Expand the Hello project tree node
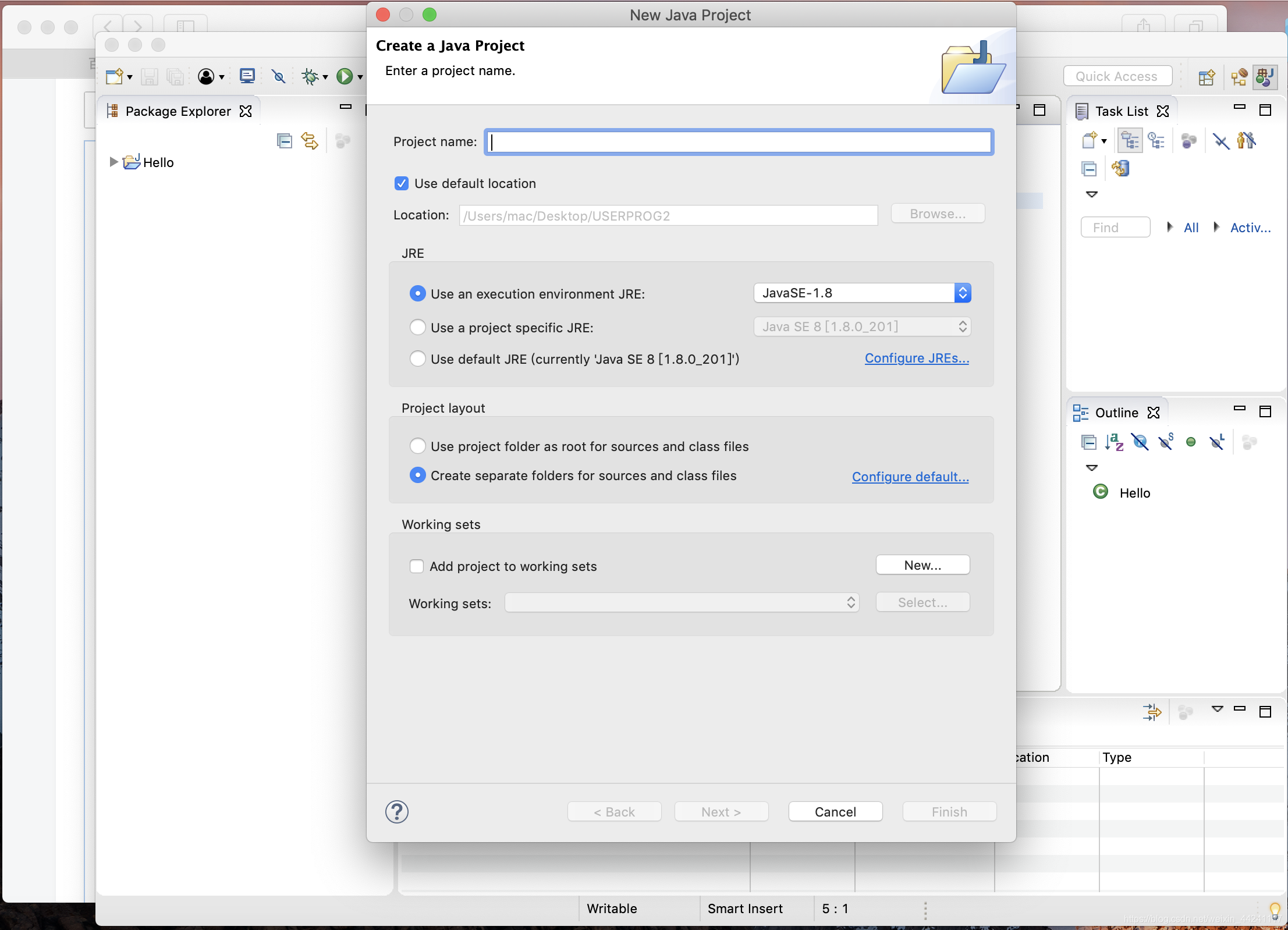Image resolution: width=1288 pixels, height=930 pixels. coord(114,162)
